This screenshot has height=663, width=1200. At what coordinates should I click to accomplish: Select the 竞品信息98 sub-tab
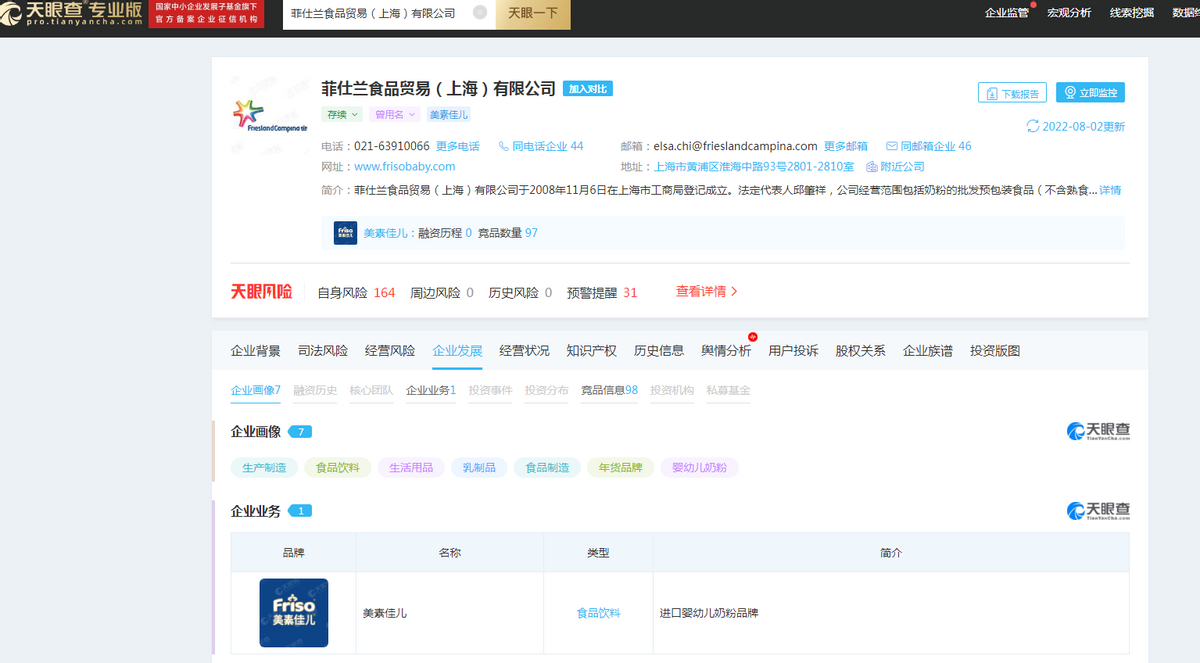[x=610, y=390]
